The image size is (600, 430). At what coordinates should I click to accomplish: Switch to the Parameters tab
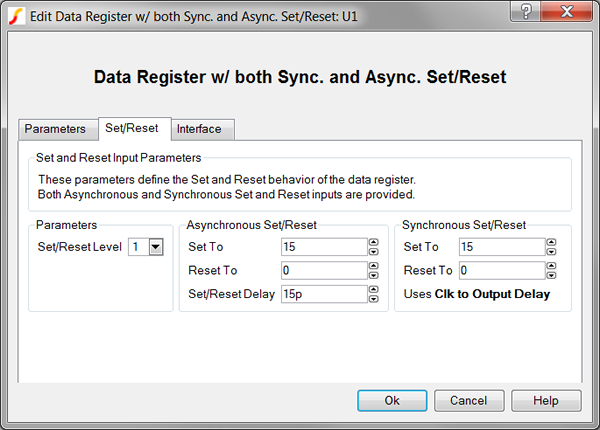click(55, 129)
